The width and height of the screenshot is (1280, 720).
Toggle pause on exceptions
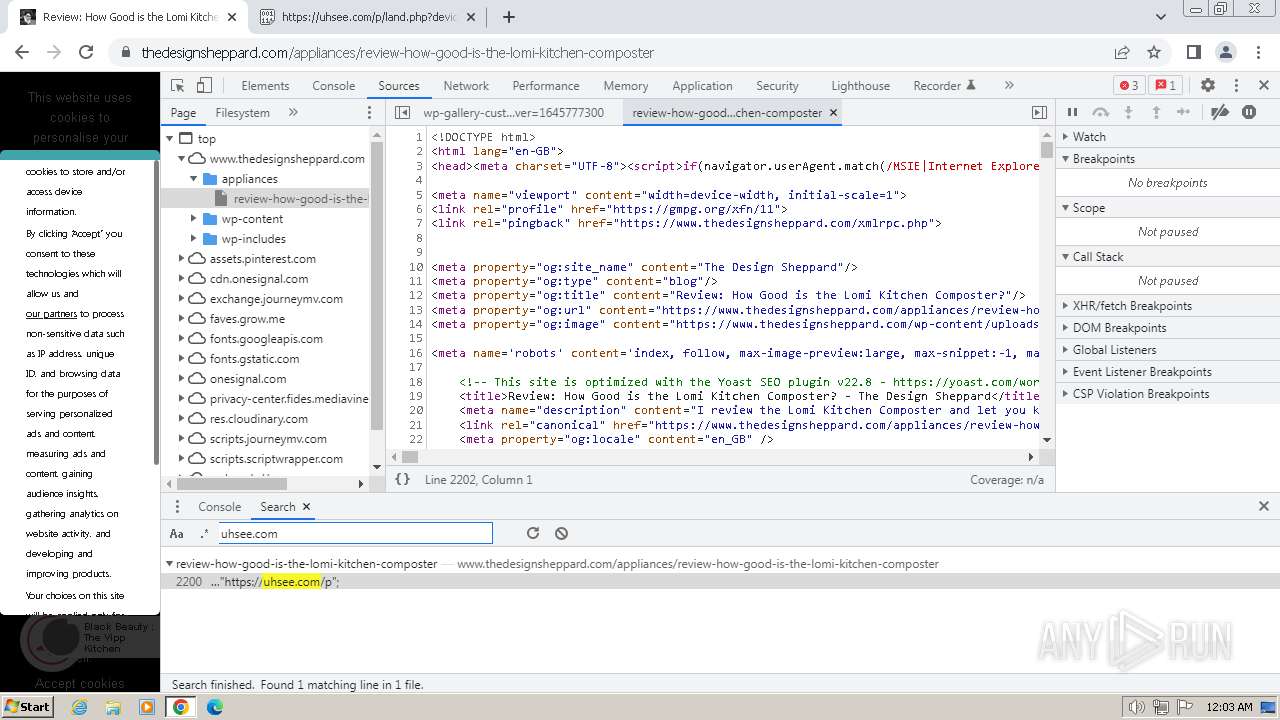click(x=1249, y=113)
